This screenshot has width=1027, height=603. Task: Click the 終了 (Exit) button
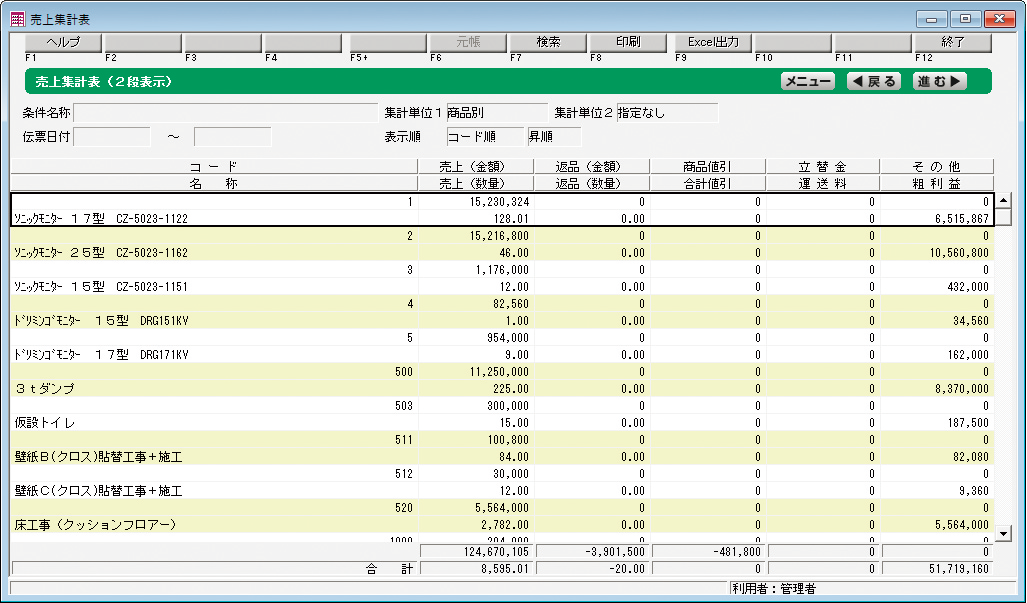(x=952, y=43)
